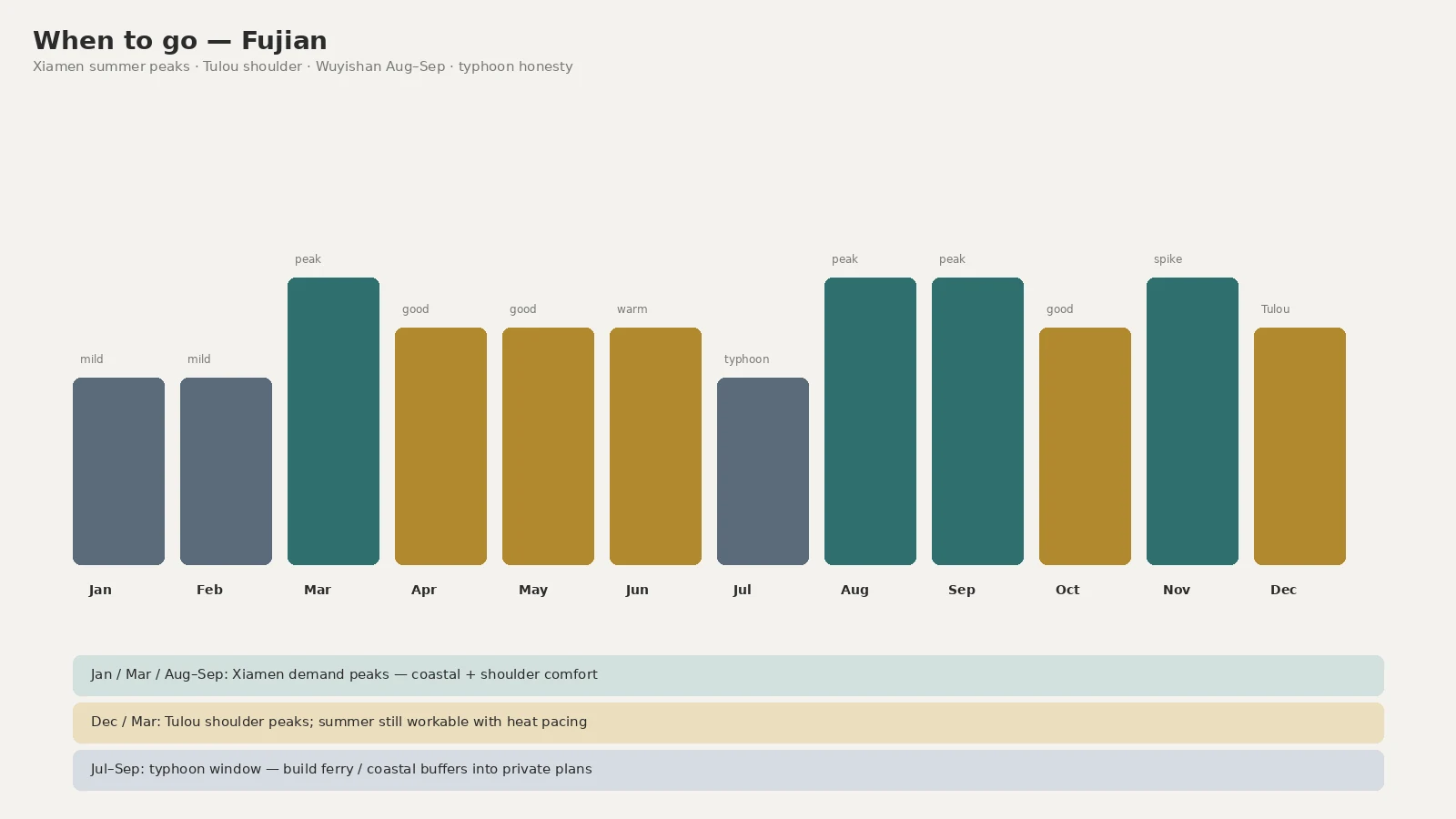Screen dimensions: 1456x819
Task: Select the February bar in the chart
Action: [226, 471]
